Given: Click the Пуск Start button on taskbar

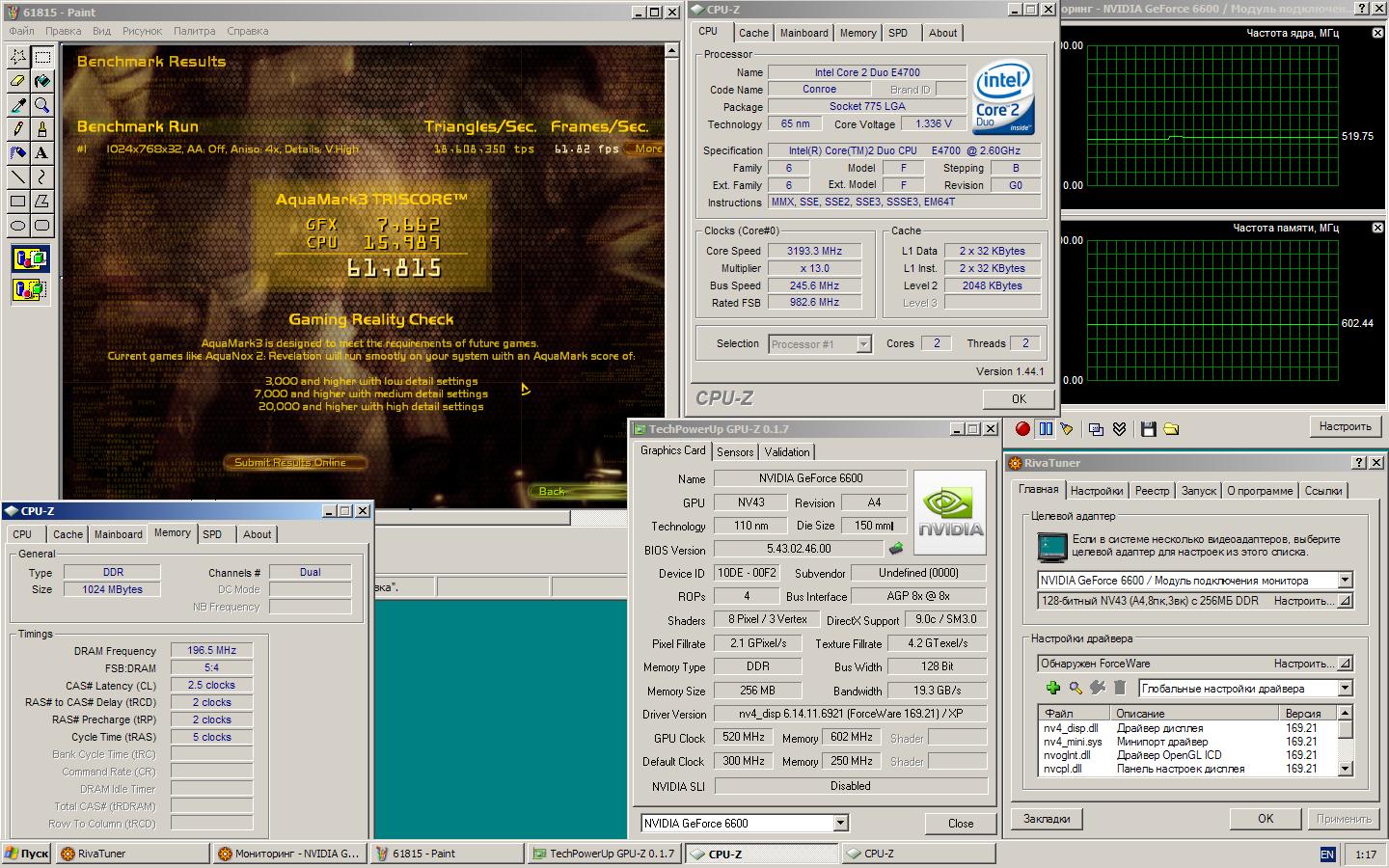Looking at the screenshot, I should 26,854.
